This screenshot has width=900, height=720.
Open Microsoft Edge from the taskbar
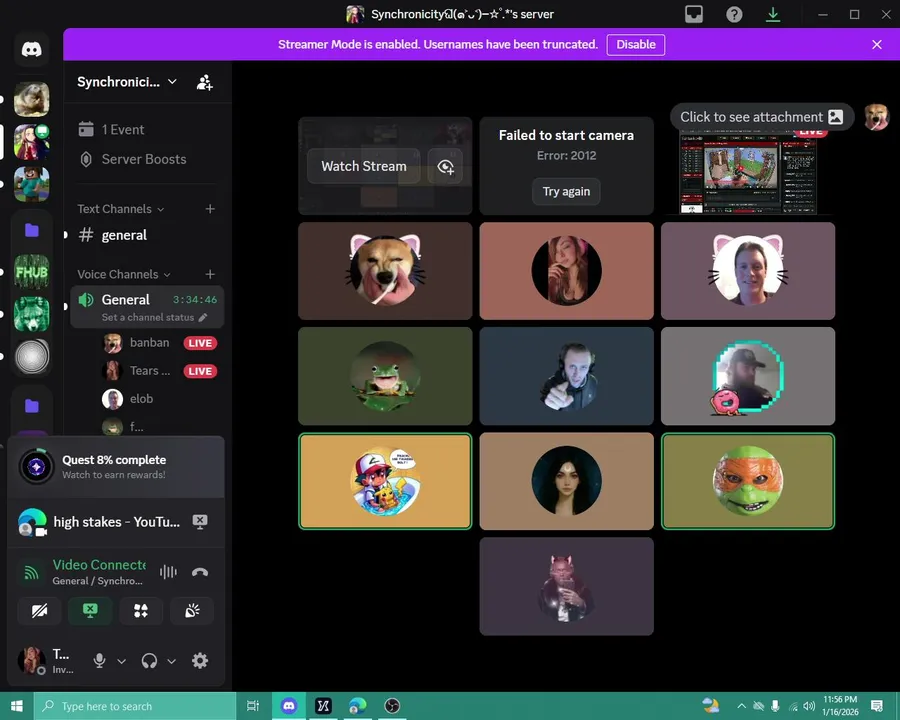[x=358, y=706]
